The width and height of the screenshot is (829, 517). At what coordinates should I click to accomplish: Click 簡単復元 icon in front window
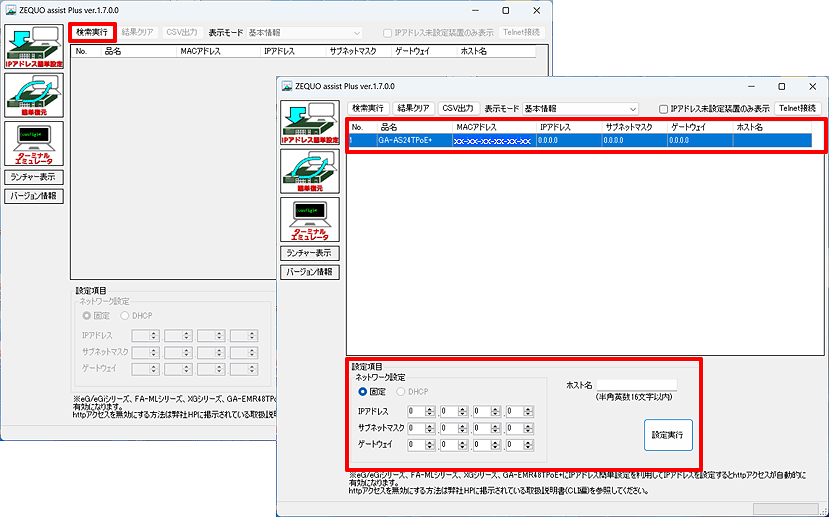(x=310, y=170)
